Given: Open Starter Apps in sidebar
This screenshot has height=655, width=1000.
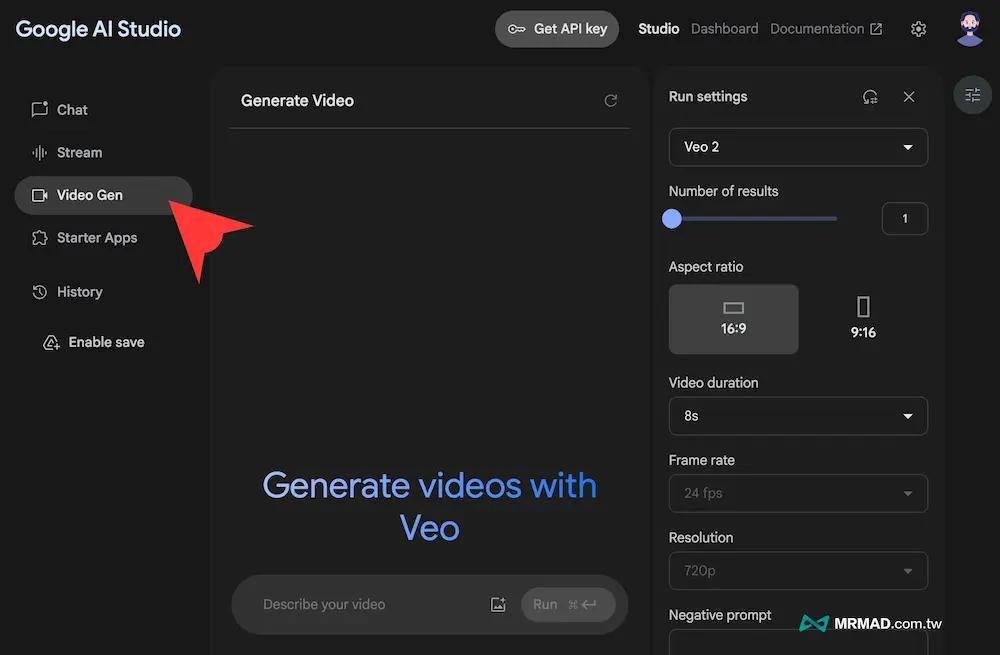Looking at the screenshot, I should pyautogui.click(x=97, y=238).
